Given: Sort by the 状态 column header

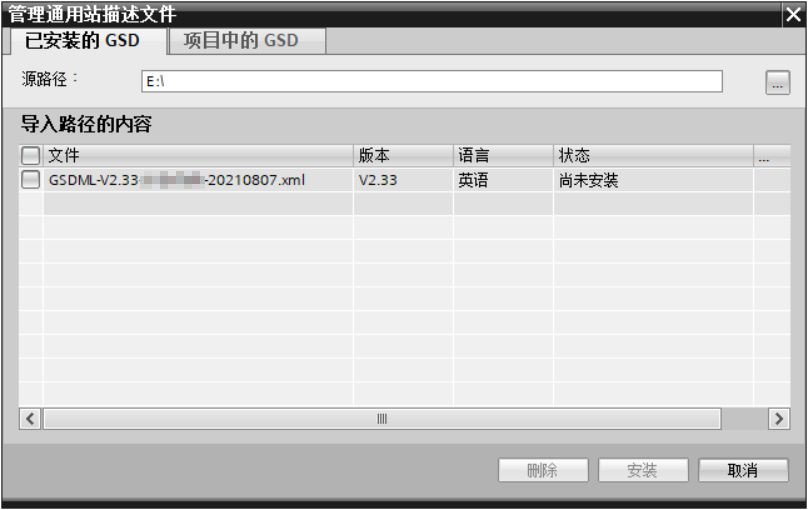Looking at the screenshot, I should click(653, 155).
